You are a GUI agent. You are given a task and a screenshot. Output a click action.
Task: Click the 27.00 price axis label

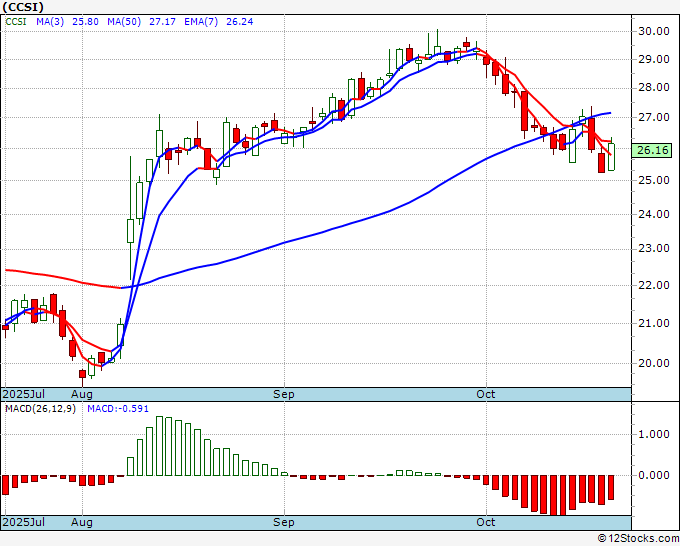point(654,118)
